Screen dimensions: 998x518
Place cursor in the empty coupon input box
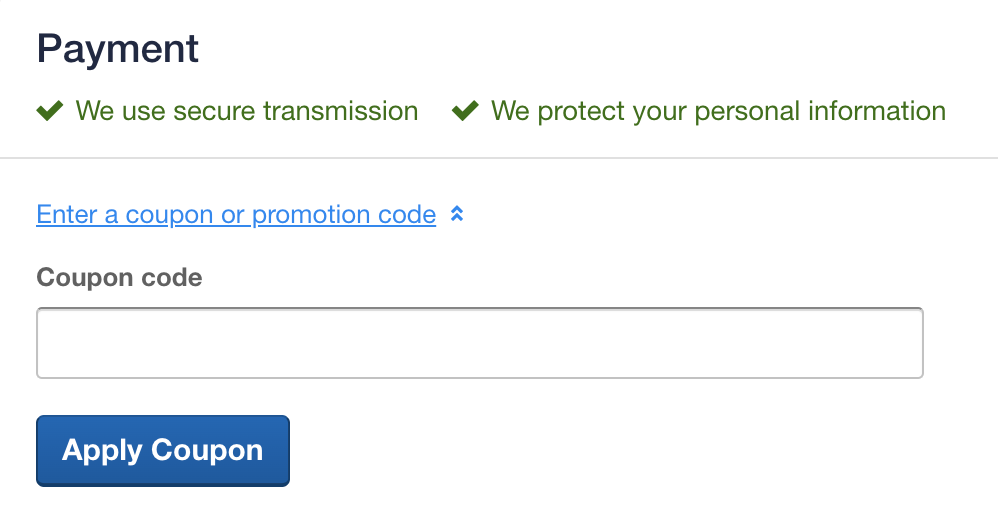coord(480,343)
